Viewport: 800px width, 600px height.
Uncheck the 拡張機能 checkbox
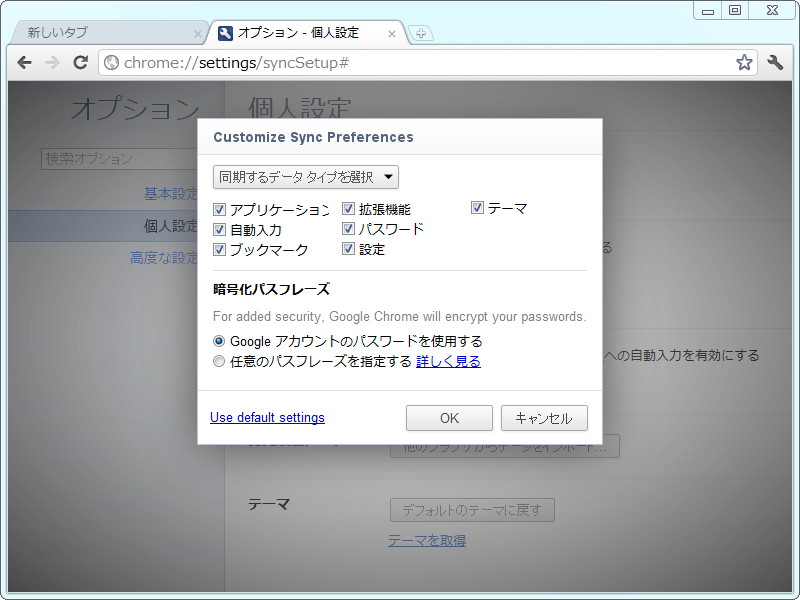click(x=348, y=209)
